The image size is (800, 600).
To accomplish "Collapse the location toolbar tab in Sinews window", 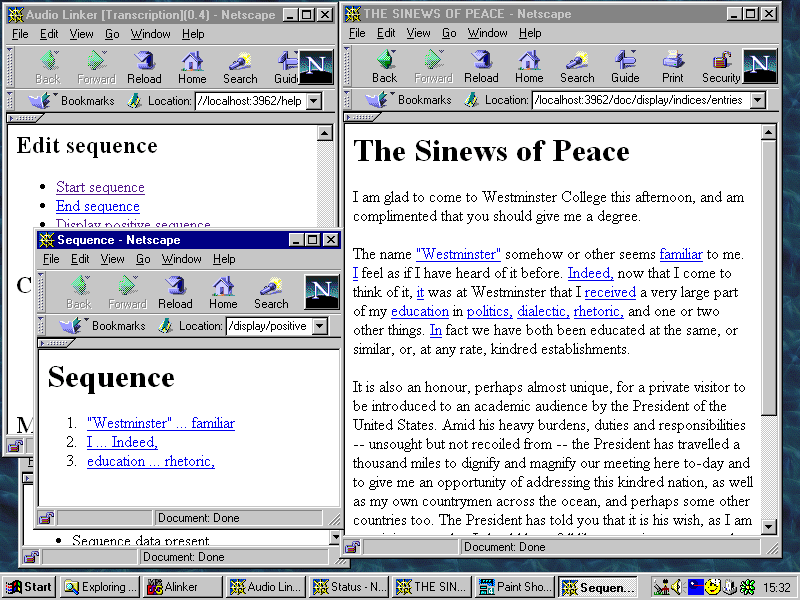I will click(x=362, y=117).
